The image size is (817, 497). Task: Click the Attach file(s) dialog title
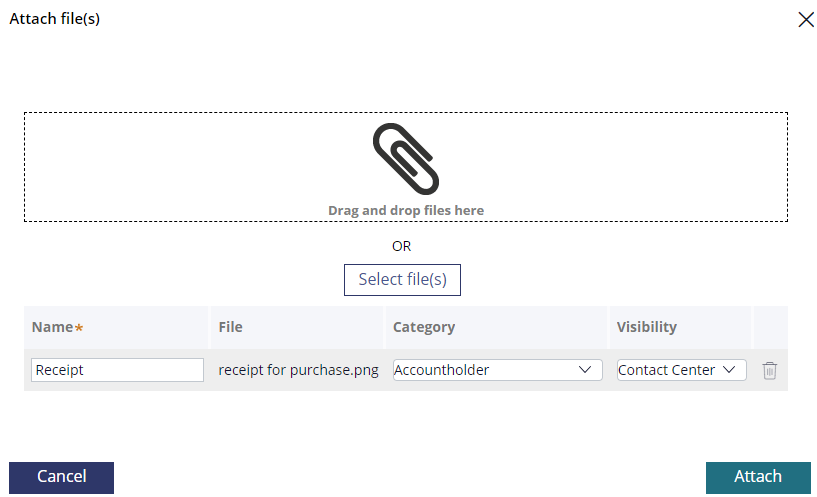click(55, 19)
